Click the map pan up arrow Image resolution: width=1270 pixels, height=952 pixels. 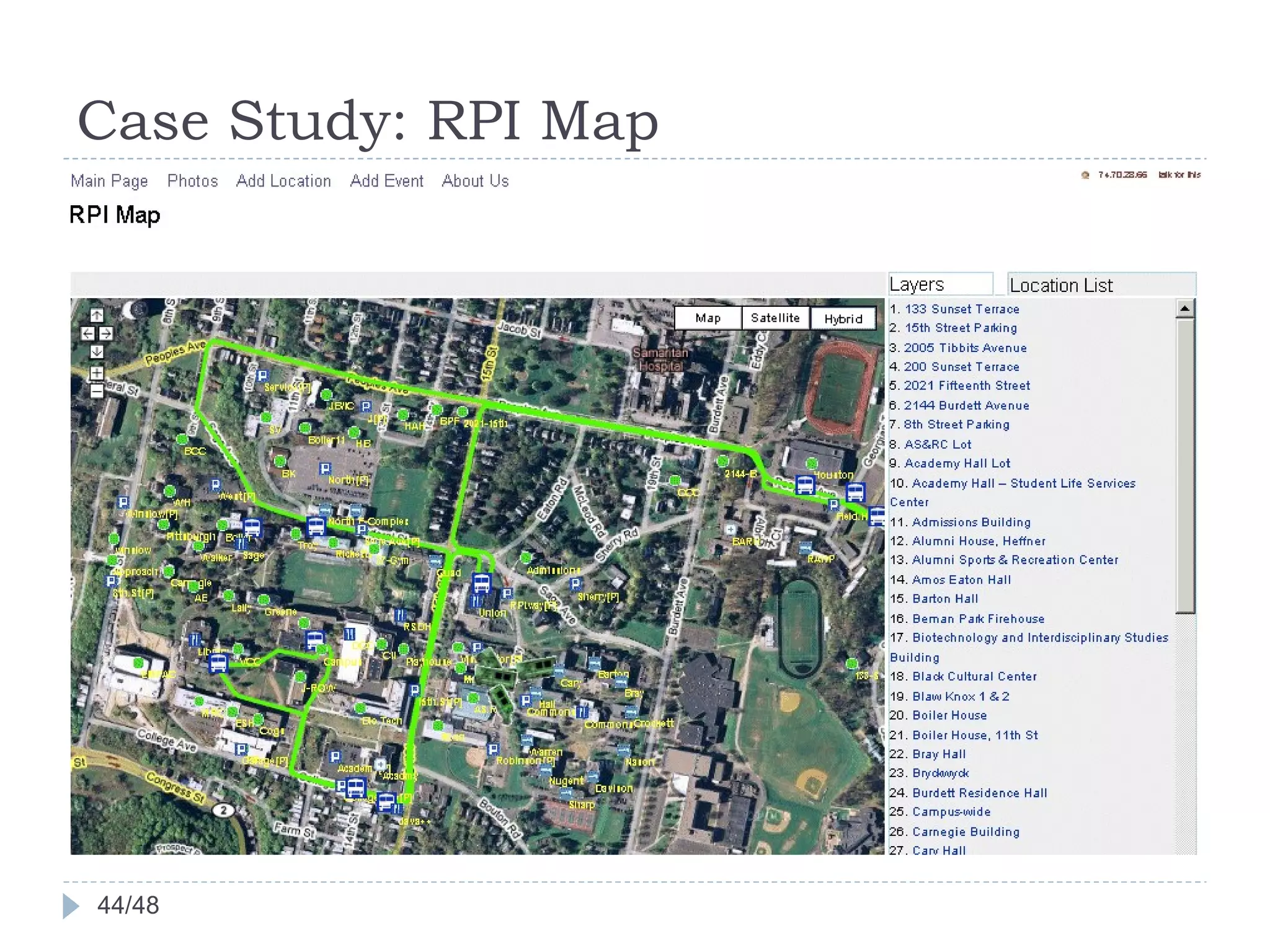click(97, 315)
